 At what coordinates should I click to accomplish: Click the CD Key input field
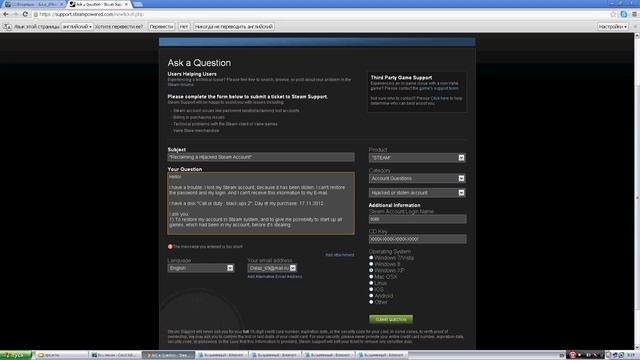tap(417, 239)
